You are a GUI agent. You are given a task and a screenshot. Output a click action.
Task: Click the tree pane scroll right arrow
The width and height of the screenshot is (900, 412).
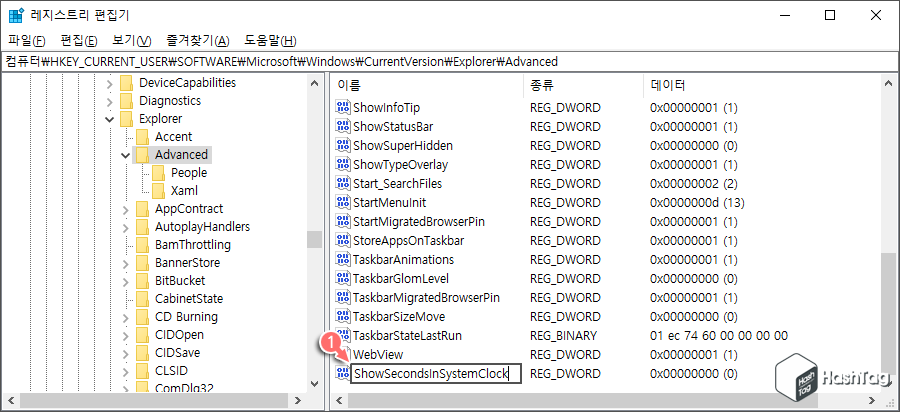(297, 399)
